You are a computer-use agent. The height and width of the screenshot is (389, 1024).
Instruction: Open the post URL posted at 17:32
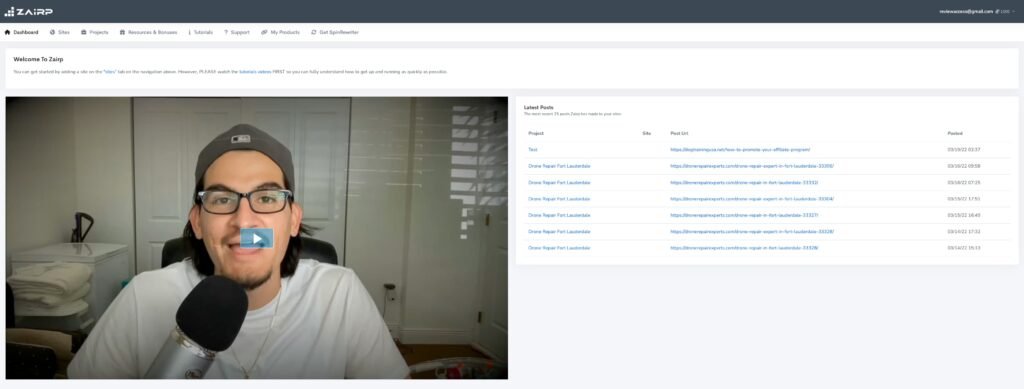click(x=752, y=231)
